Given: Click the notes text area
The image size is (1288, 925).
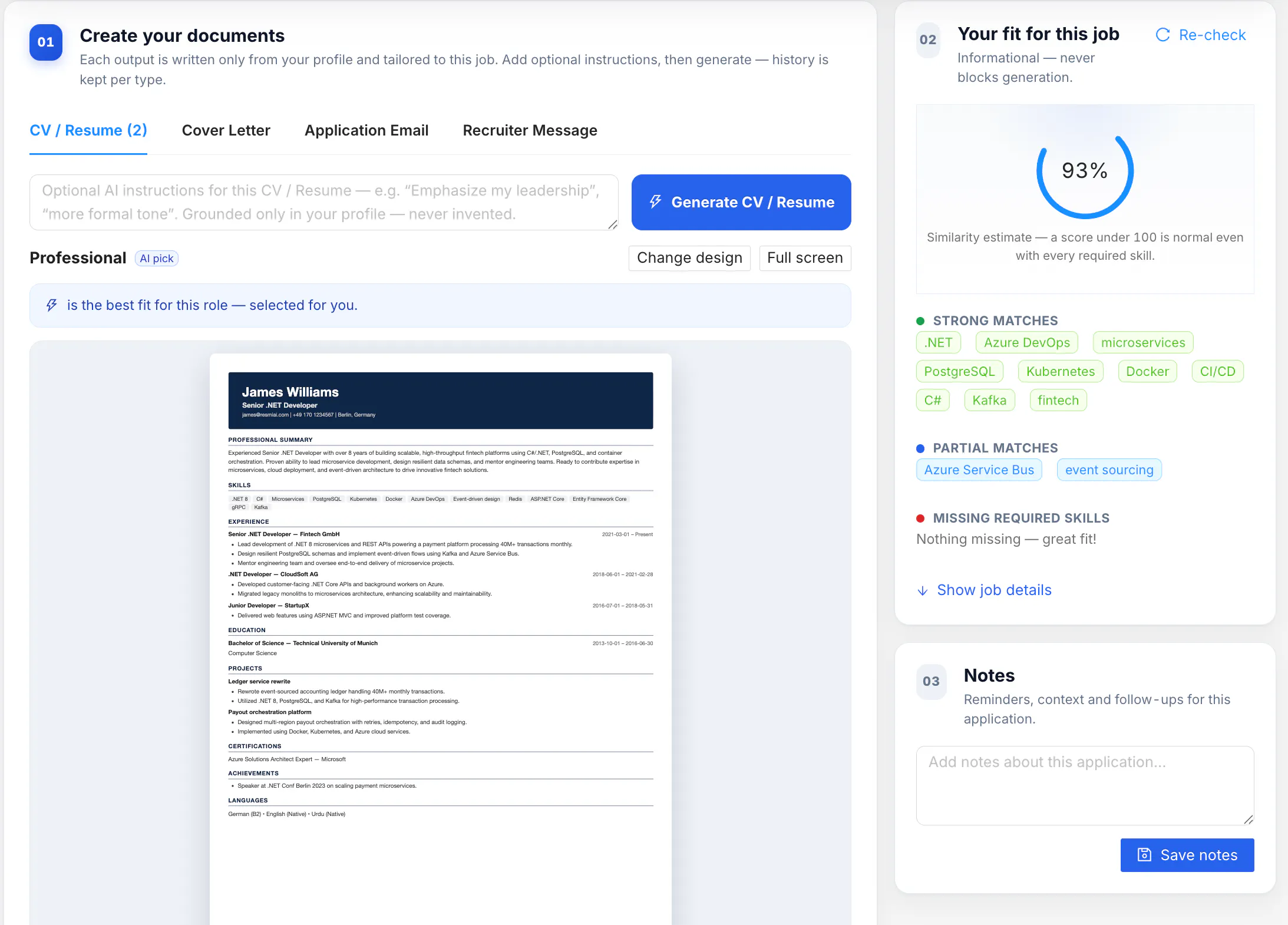Looking at the screenshot, I should (x=1085, y=785).
